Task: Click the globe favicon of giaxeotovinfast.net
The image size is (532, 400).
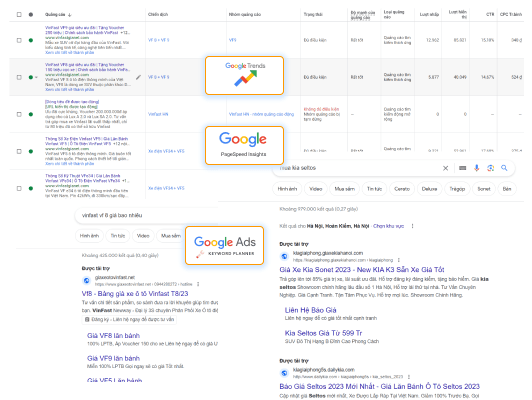Action: (x=87, y=281)
